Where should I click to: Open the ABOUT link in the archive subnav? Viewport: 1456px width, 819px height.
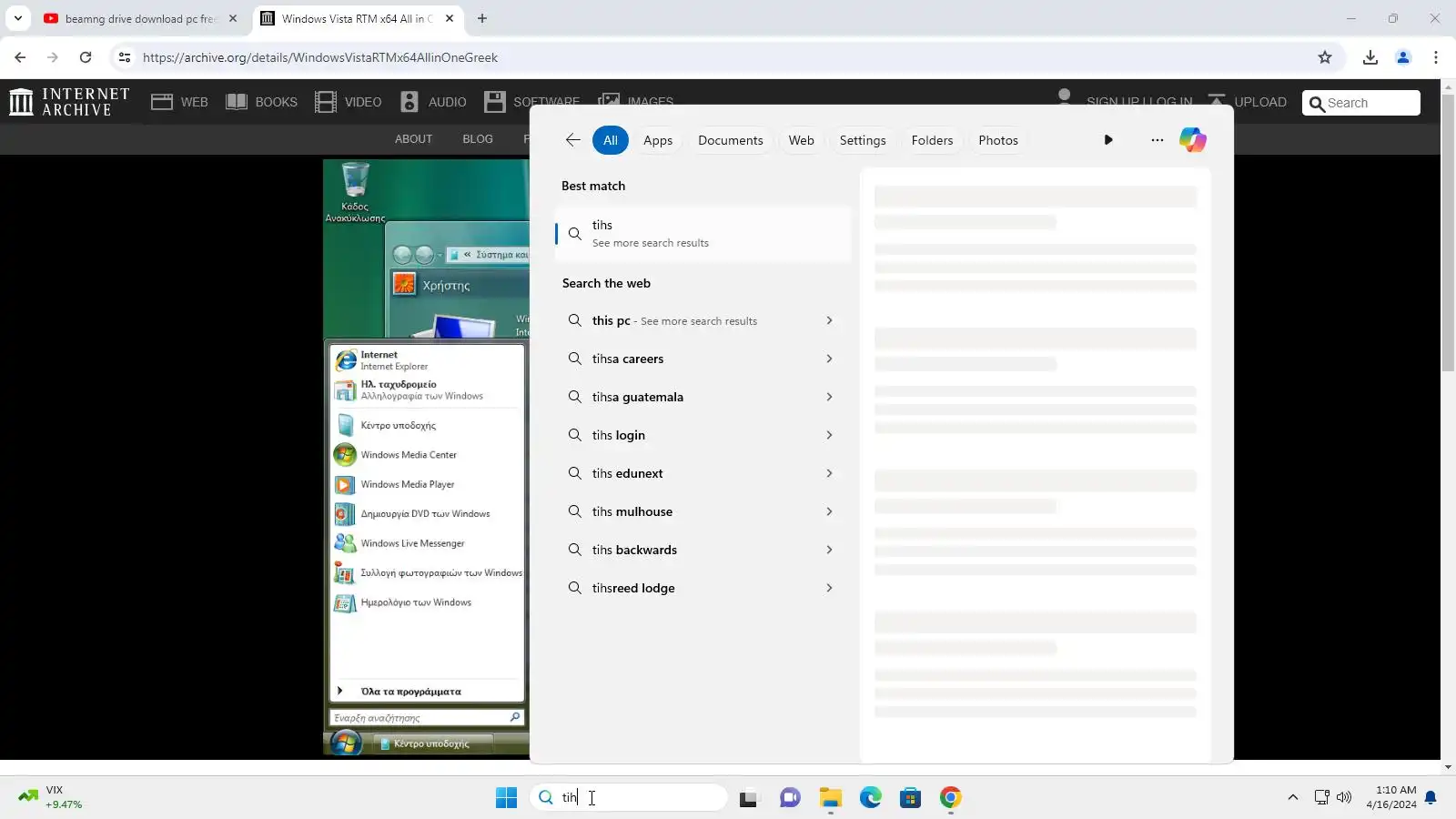click(x=413, y=139)
